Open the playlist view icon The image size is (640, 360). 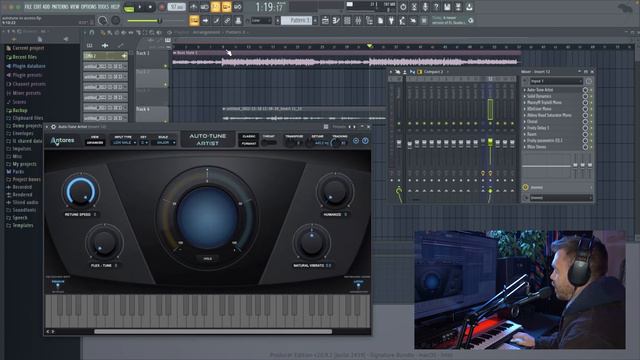[325, 20]
